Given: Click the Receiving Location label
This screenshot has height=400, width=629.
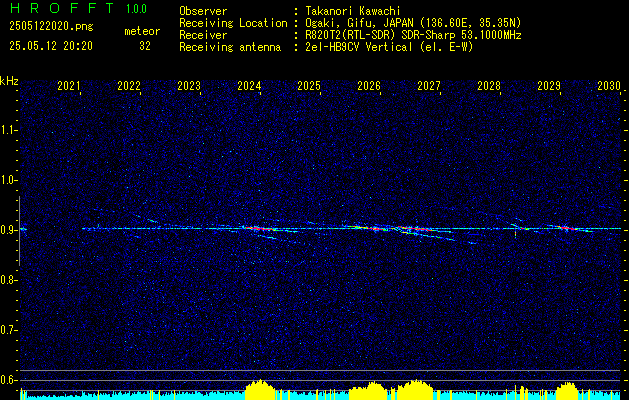Looking at the screenshot, I should (x=233, y=23).
